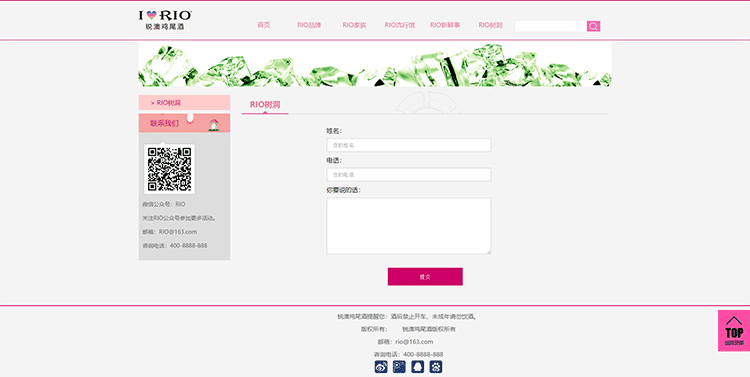Open the RIO流行馆 navigation item

(x=400, y=25)
